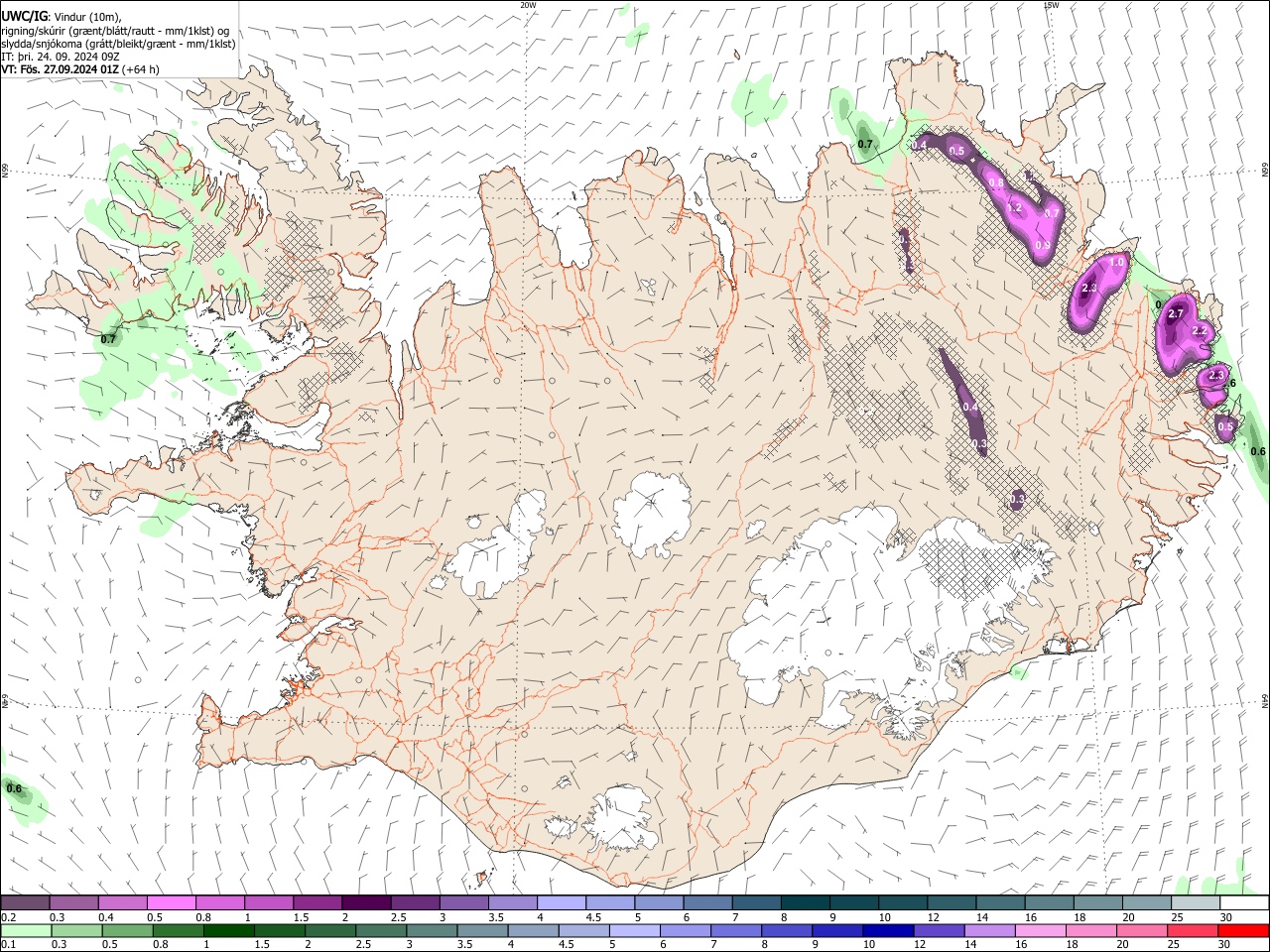The image size is (1270, 952).
Task: Click the 0.9 snowfall value on the map
Action: point(1043,245)
